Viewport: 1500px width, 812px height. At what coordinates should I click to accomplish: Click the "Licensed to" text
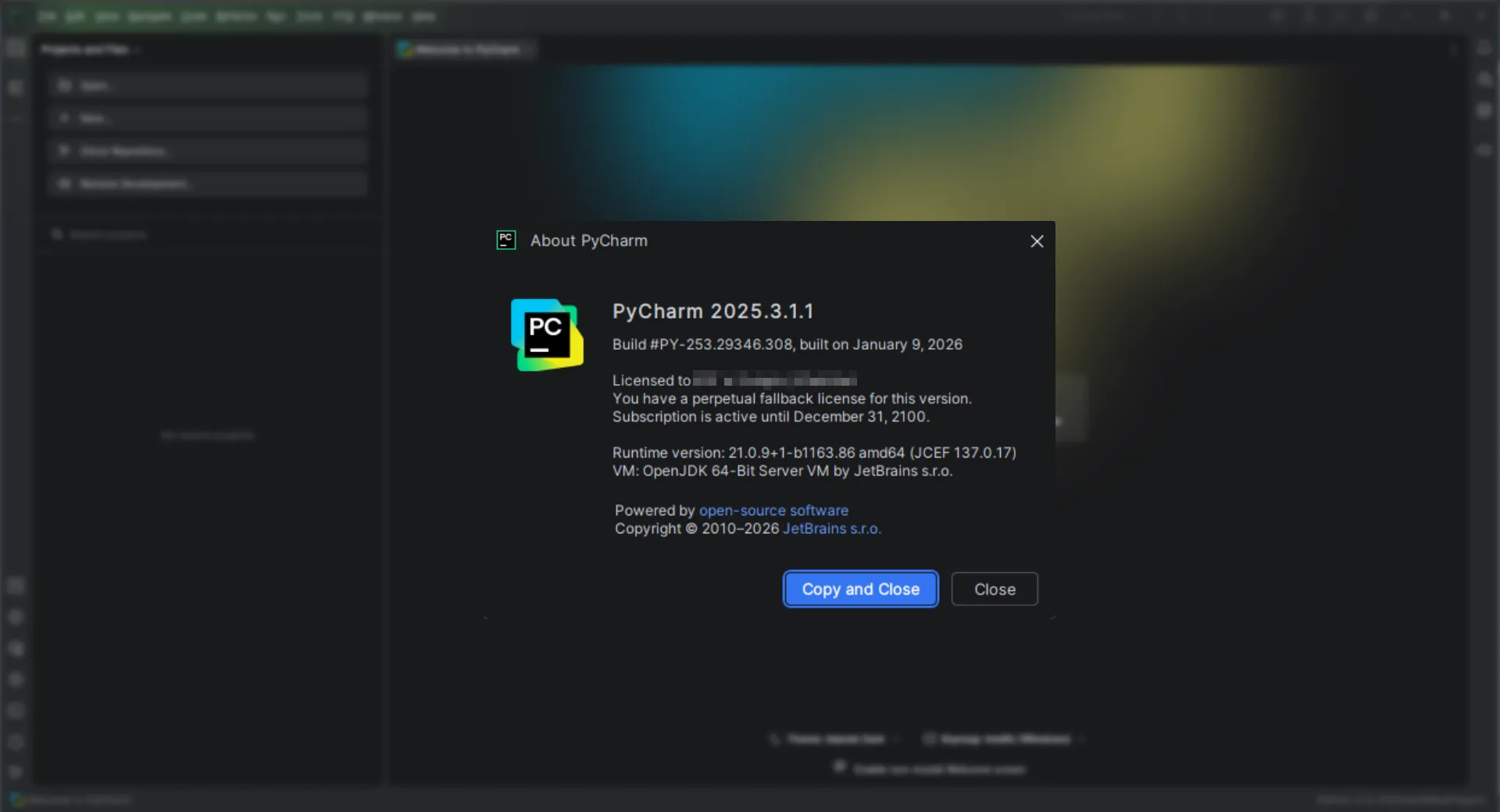(652, 380)
